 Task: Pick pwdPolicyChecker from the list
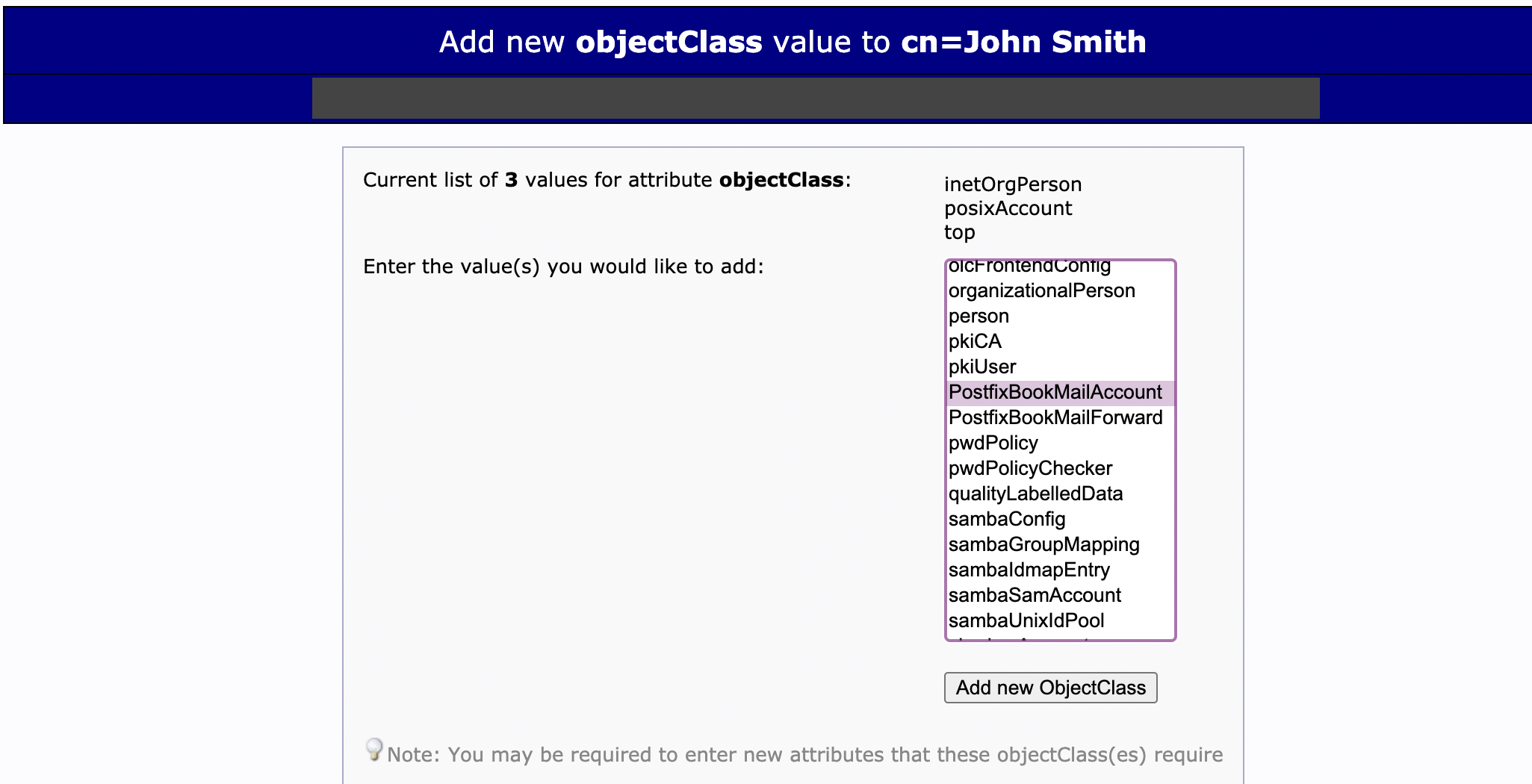coord(1060,468)
